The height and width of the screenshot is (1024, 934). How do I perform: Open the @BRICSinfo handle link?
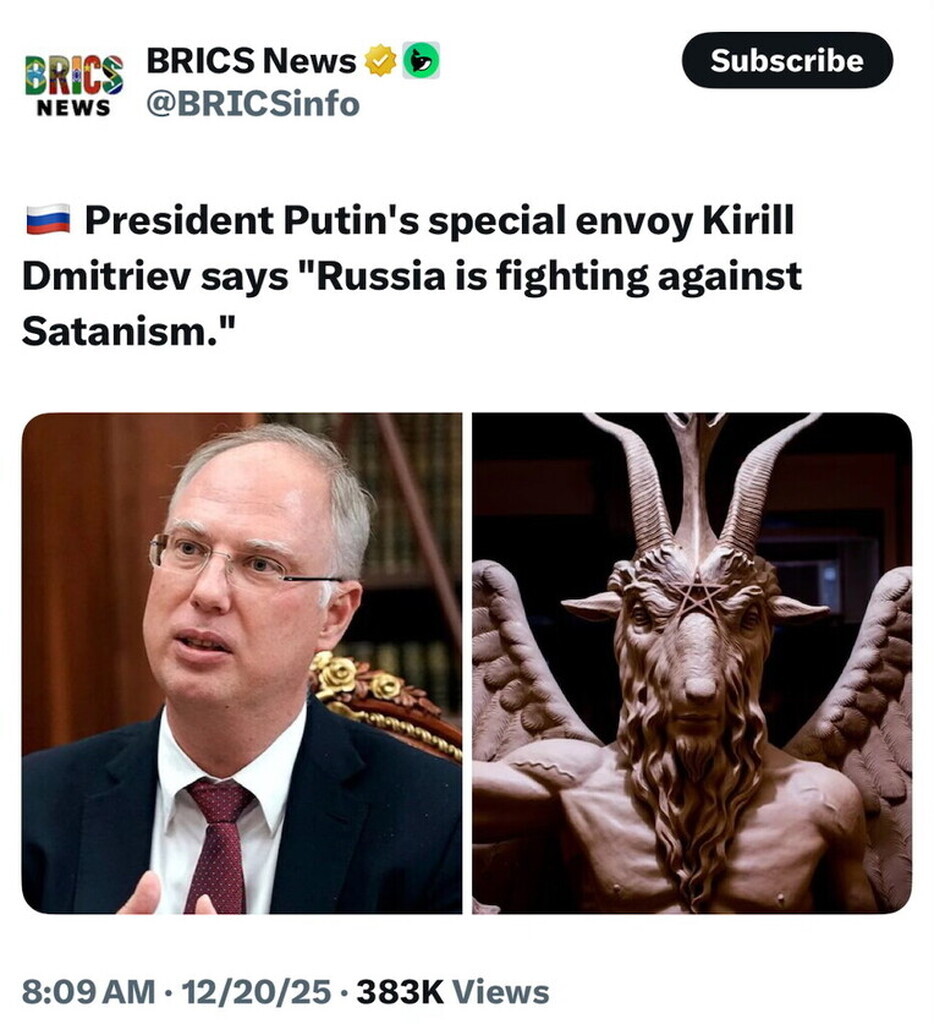pyautogui.click(x=253, y=104)
